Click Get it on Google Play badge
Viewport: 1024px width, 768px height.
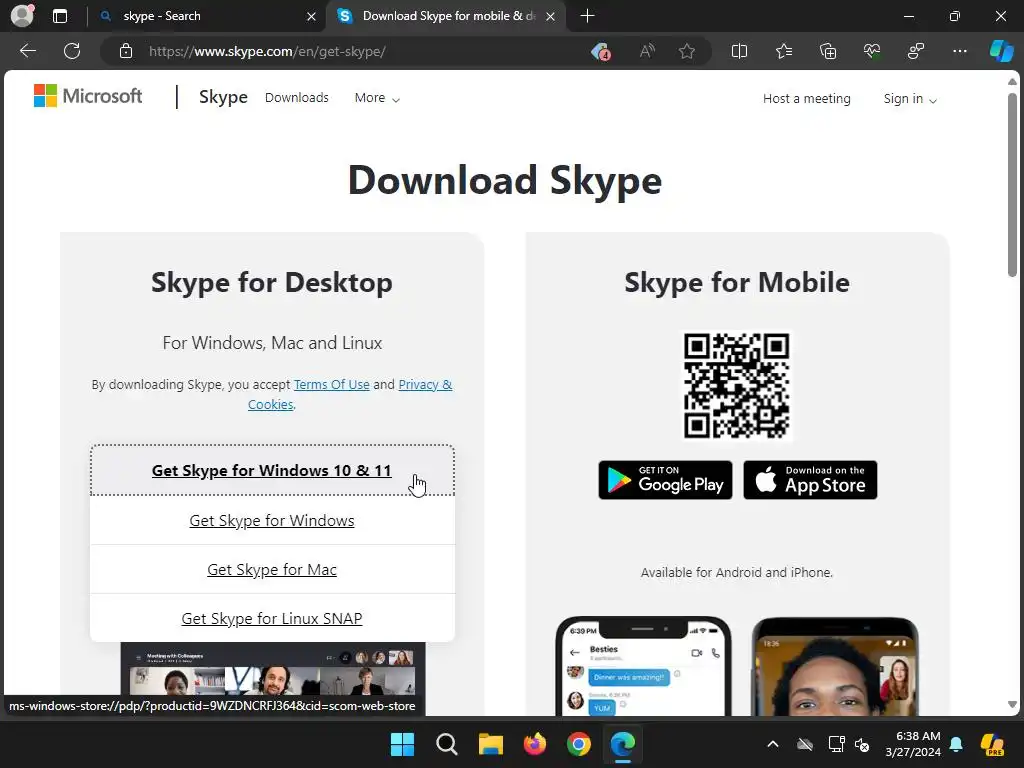tap(665, 480)
